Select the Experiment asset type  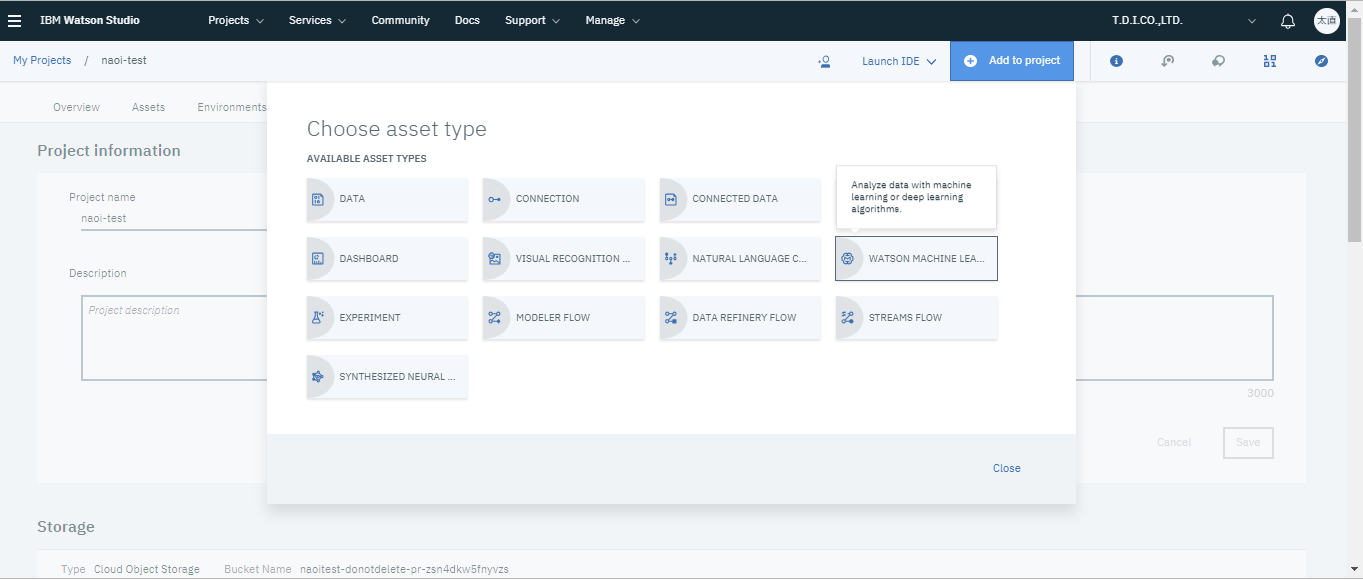coord(387,318)
